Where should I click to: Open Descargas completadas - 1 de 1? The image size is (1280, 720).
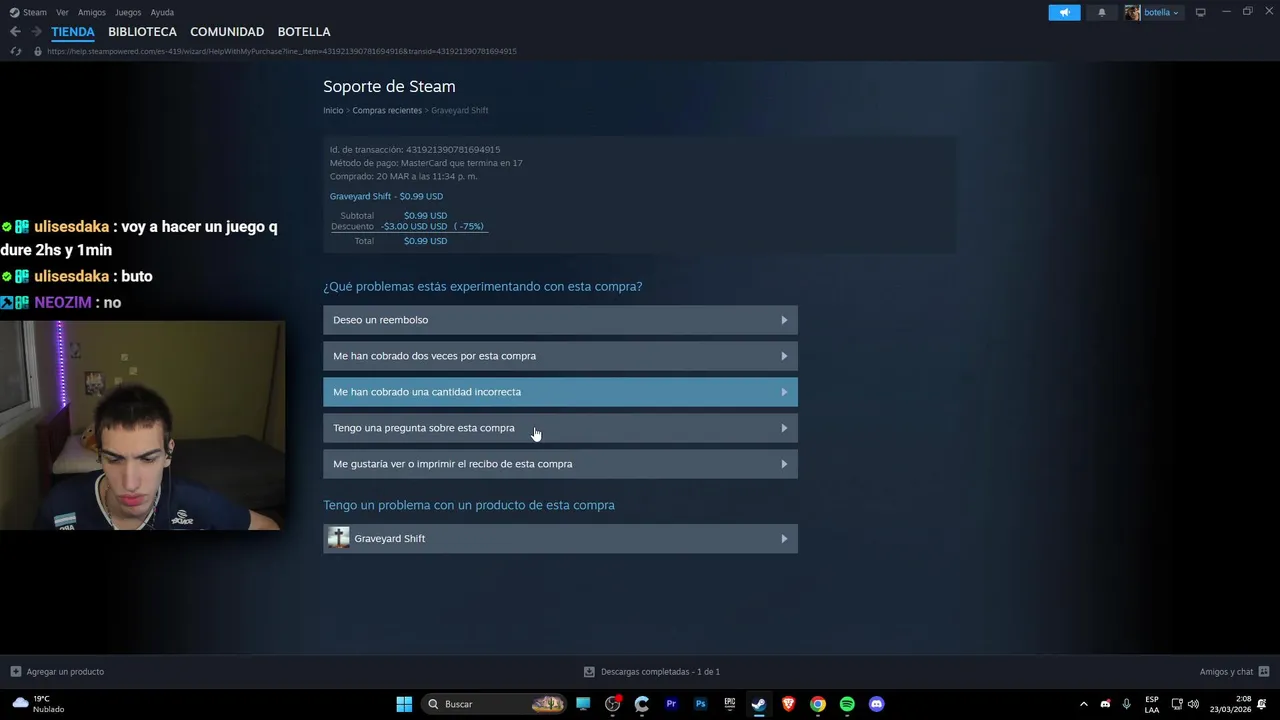tap(660, 672)
